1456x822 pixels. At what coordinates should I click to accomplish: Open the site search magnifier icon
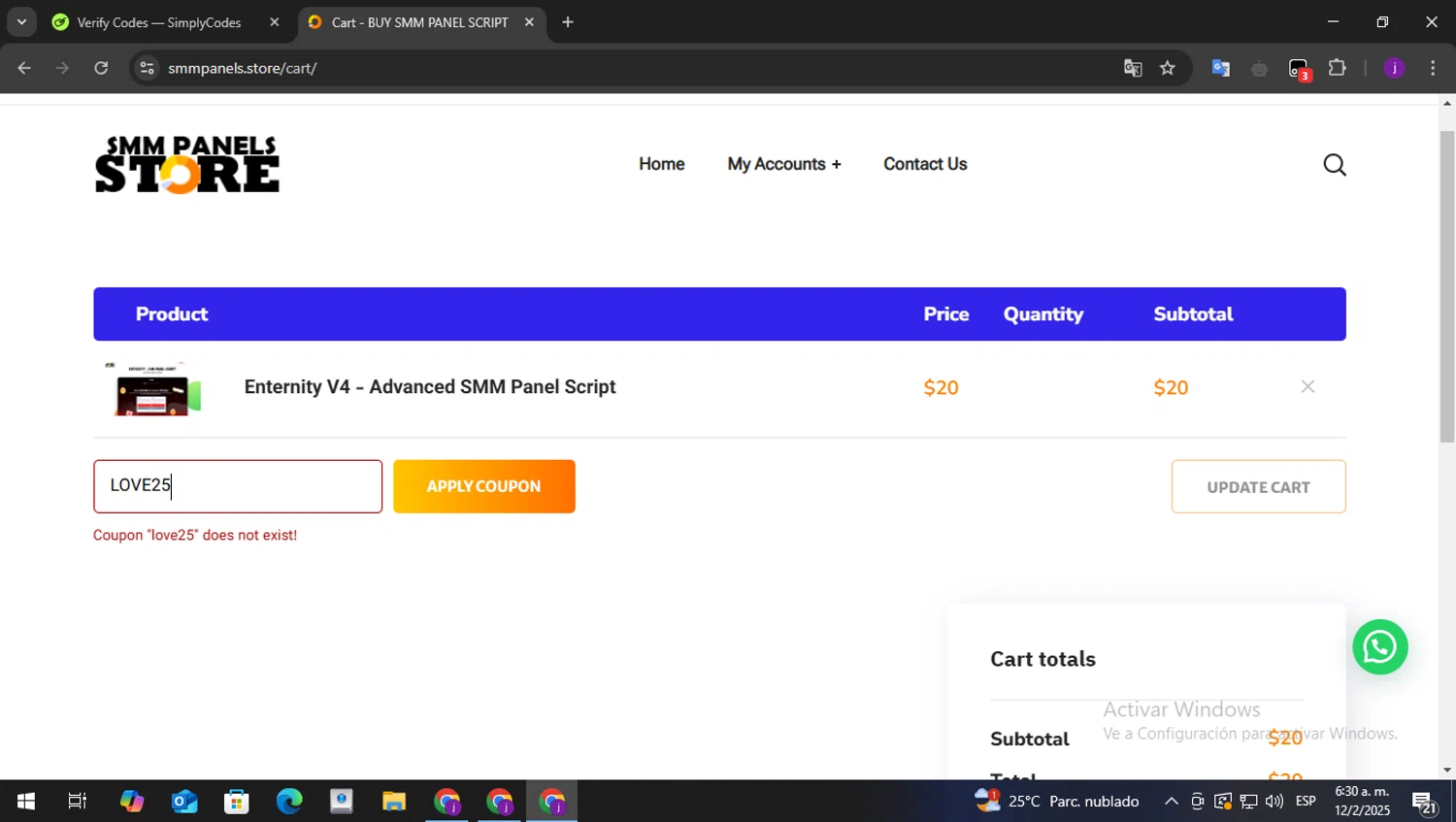pyautogui.click(x=1335, y=165)
